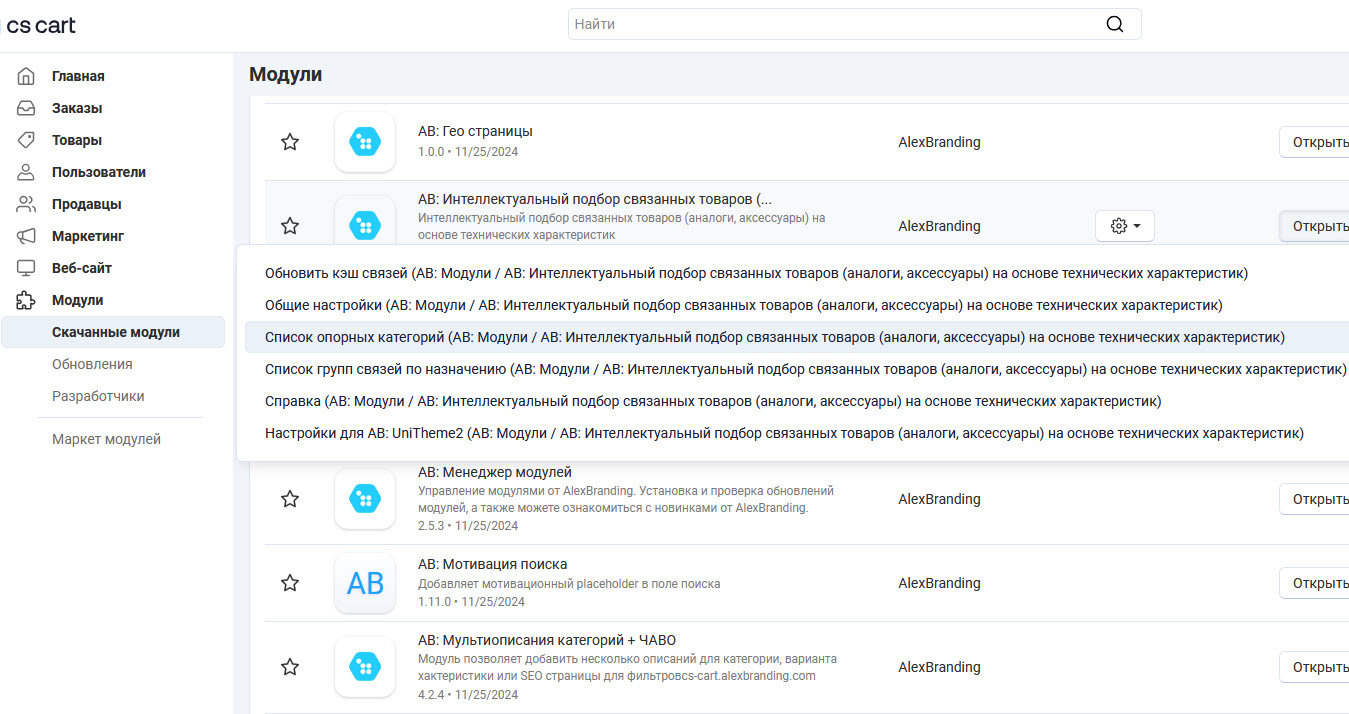
Task: Open Маркет модулей link
Action: click(x=106, y=439)
